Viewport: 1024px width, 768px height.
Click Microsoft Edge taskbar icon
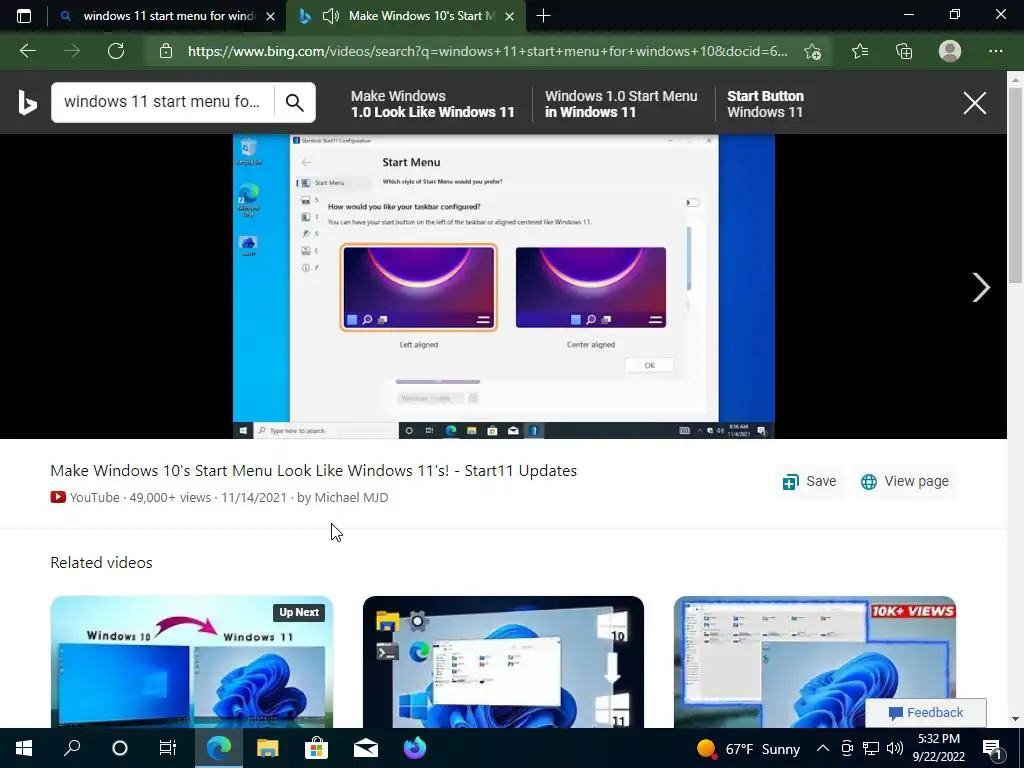[x=219, y=748]
